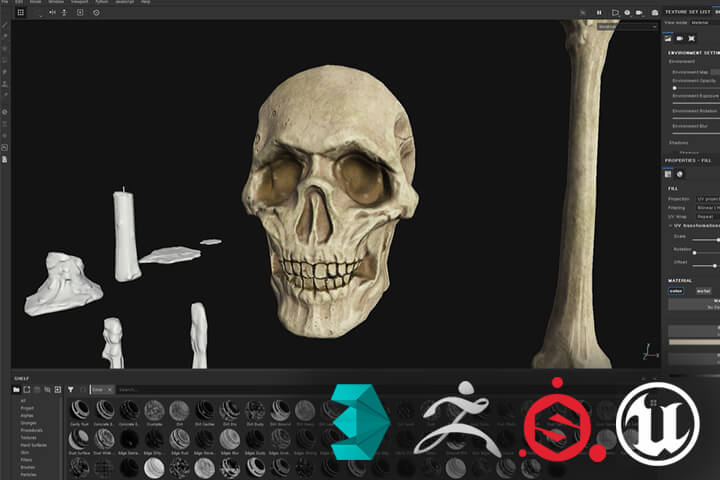Switch to the Texture Set List tab
This screenshot has height=480, width=720.
687,11
